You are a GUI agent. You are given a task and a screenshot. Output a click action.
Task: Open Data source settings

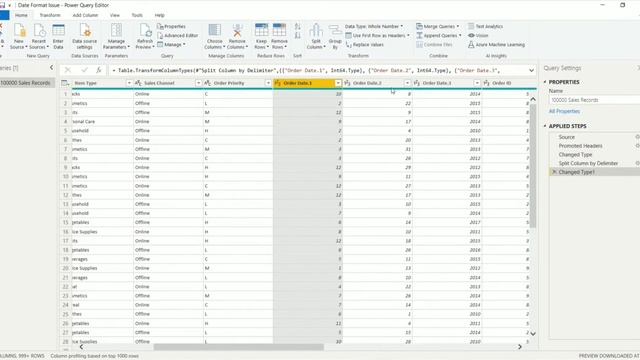84,36
